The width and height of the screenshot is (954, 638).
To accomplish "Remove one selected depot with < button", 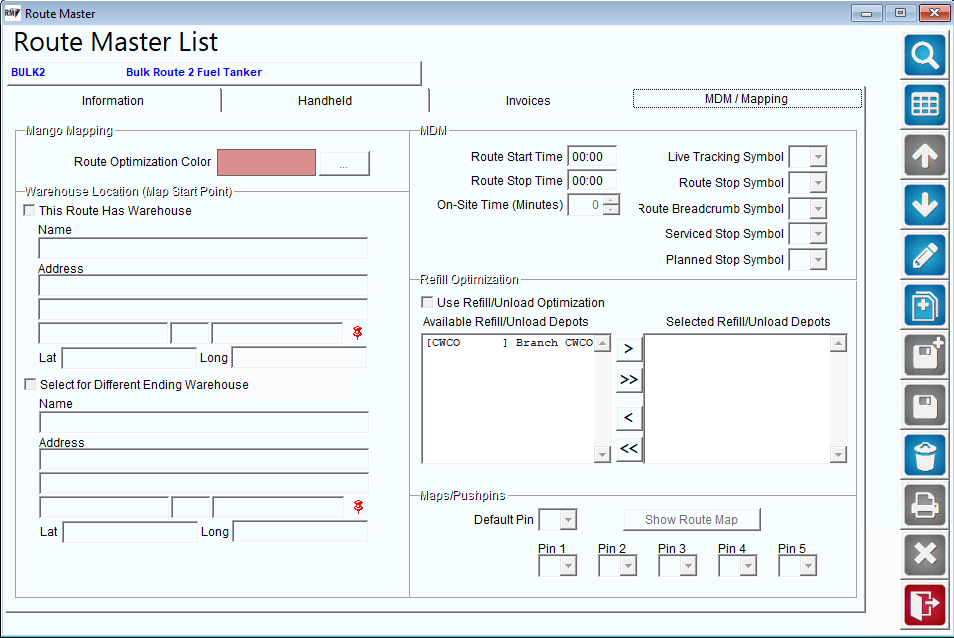I will pyautogui.click(x=628, y=418).
